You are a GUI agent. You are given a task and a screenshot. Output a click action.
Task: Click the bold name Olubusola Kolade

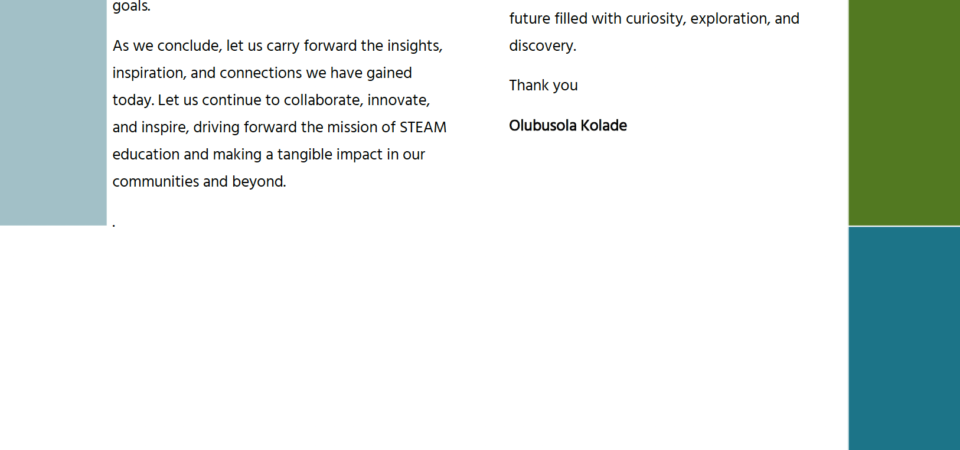pos(568,126)
